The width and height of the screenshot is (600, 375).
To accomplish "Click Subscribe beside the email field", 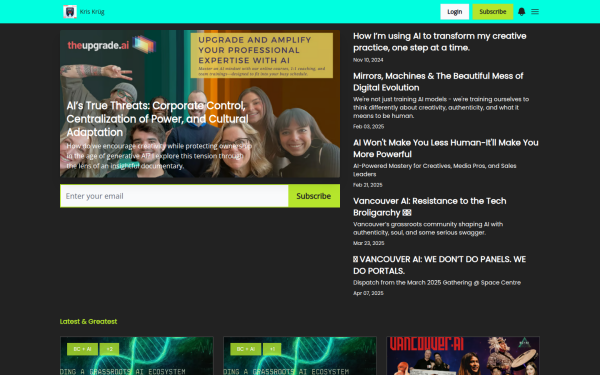I will [x=314, y=196].
